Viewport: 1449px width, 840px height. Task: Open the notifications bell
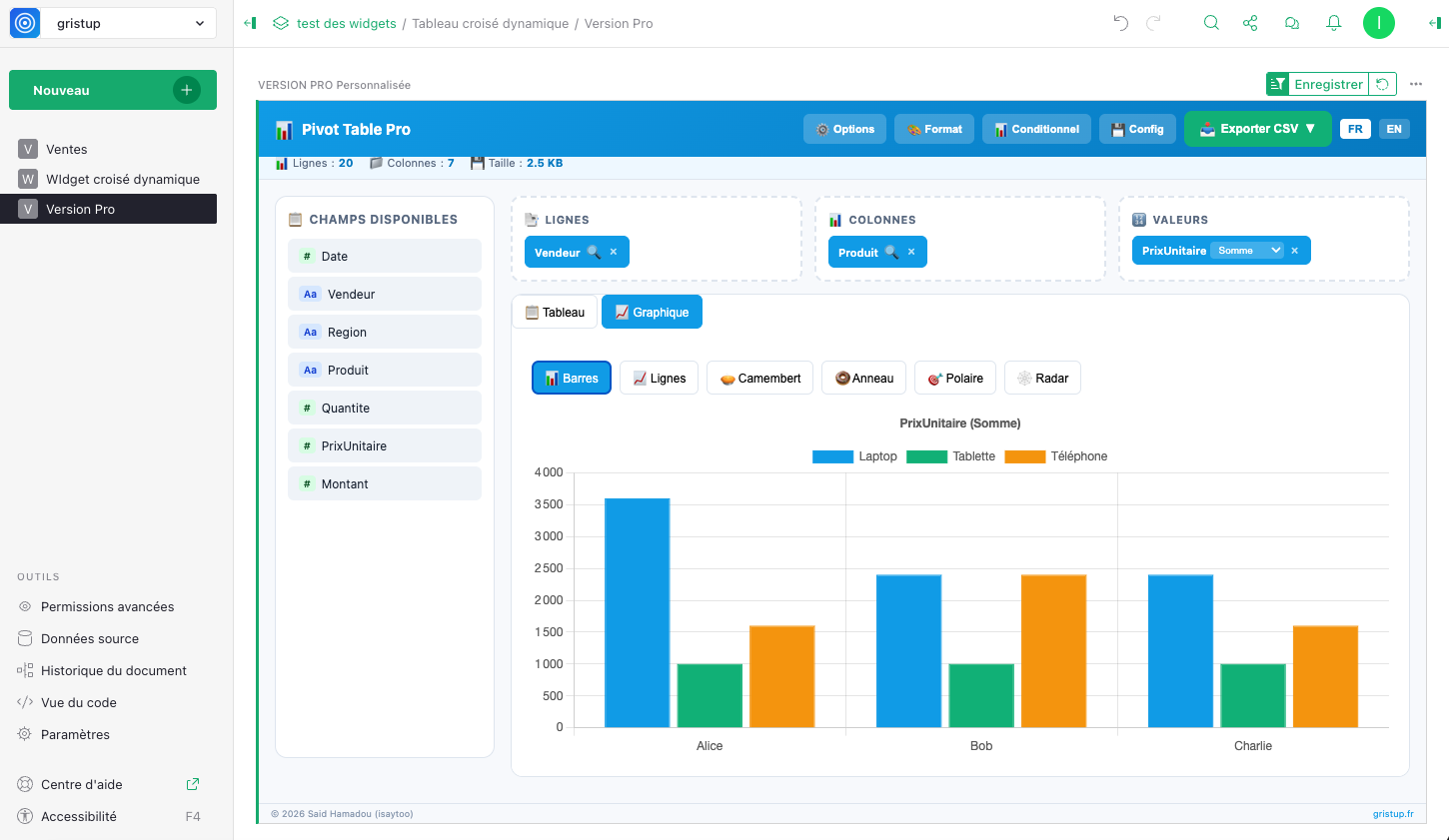pyautogui.click(x=1333, y=23)
